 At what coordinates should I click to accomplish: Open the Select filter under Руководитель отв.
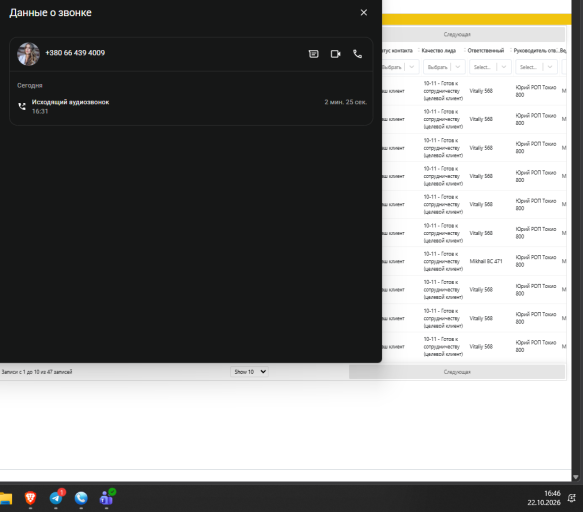536,67
